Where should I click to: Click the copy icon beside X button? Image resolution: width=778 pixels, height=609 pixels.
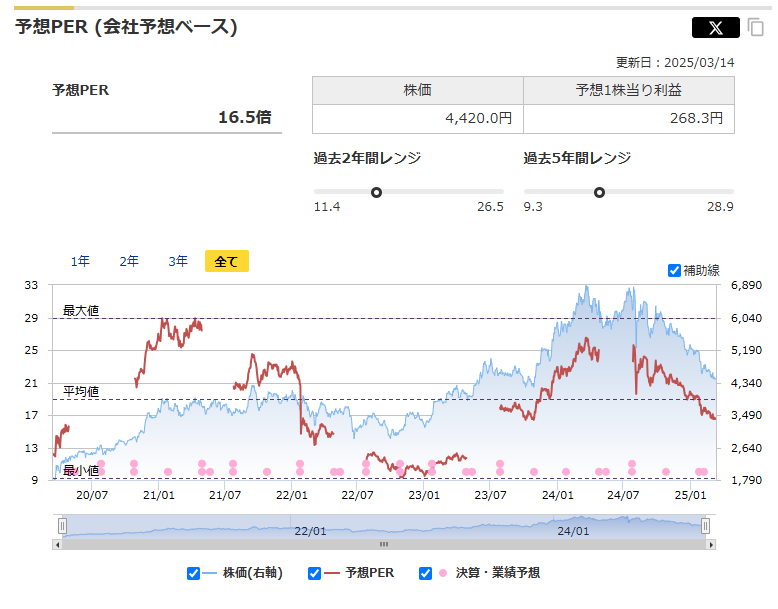[755, 28]
